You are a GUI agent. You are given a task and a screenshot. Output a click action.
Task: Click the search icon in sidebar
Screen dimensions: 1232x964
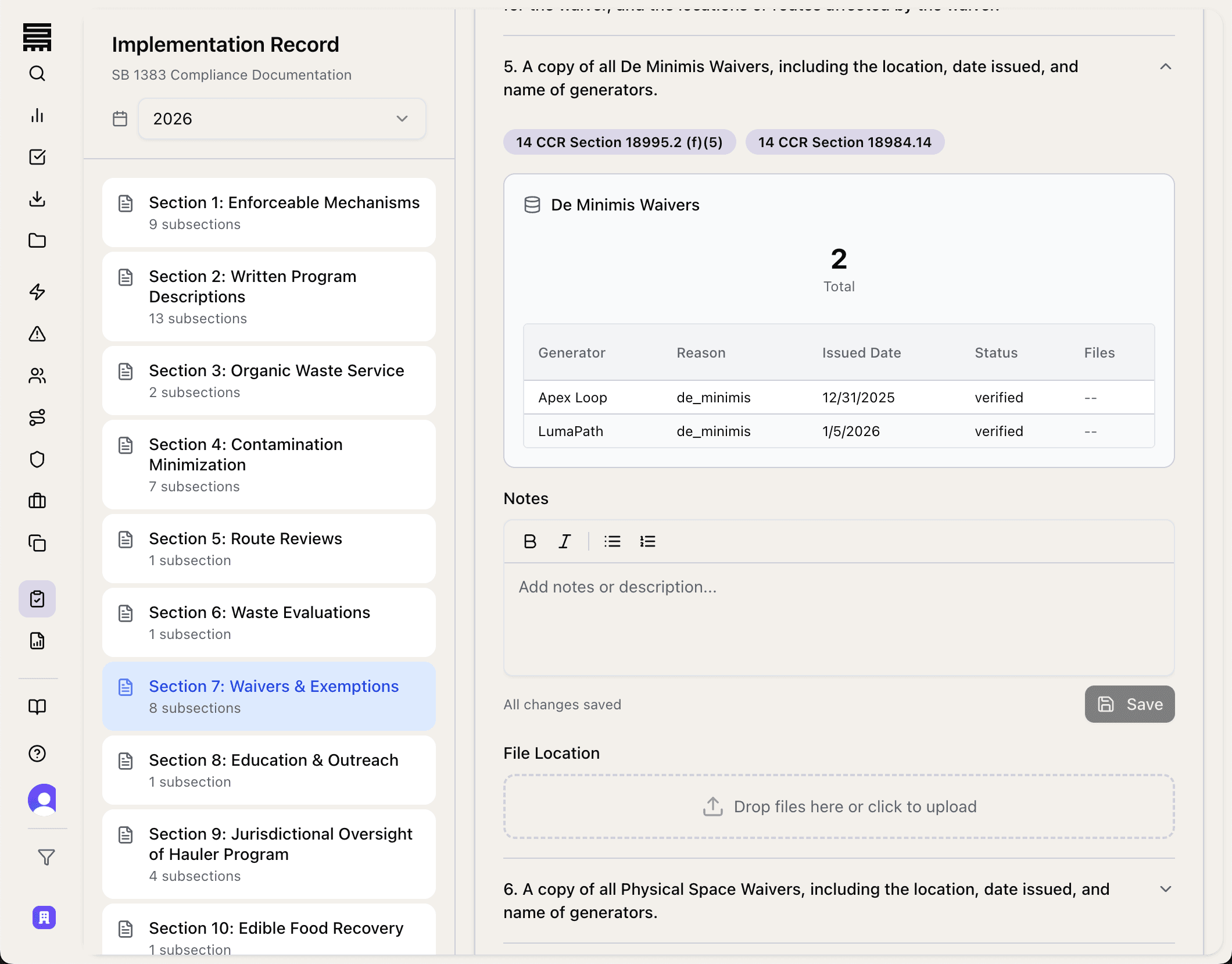(x=37, y=73)
